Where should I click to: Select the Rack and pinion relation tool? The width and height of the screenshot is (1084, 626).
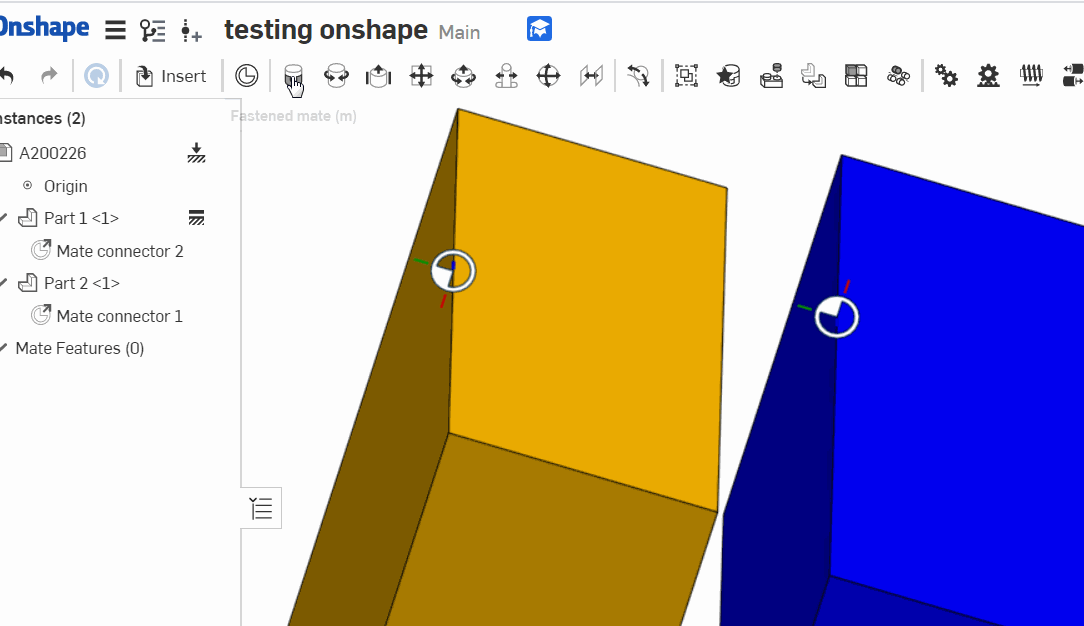coord(989,75)
